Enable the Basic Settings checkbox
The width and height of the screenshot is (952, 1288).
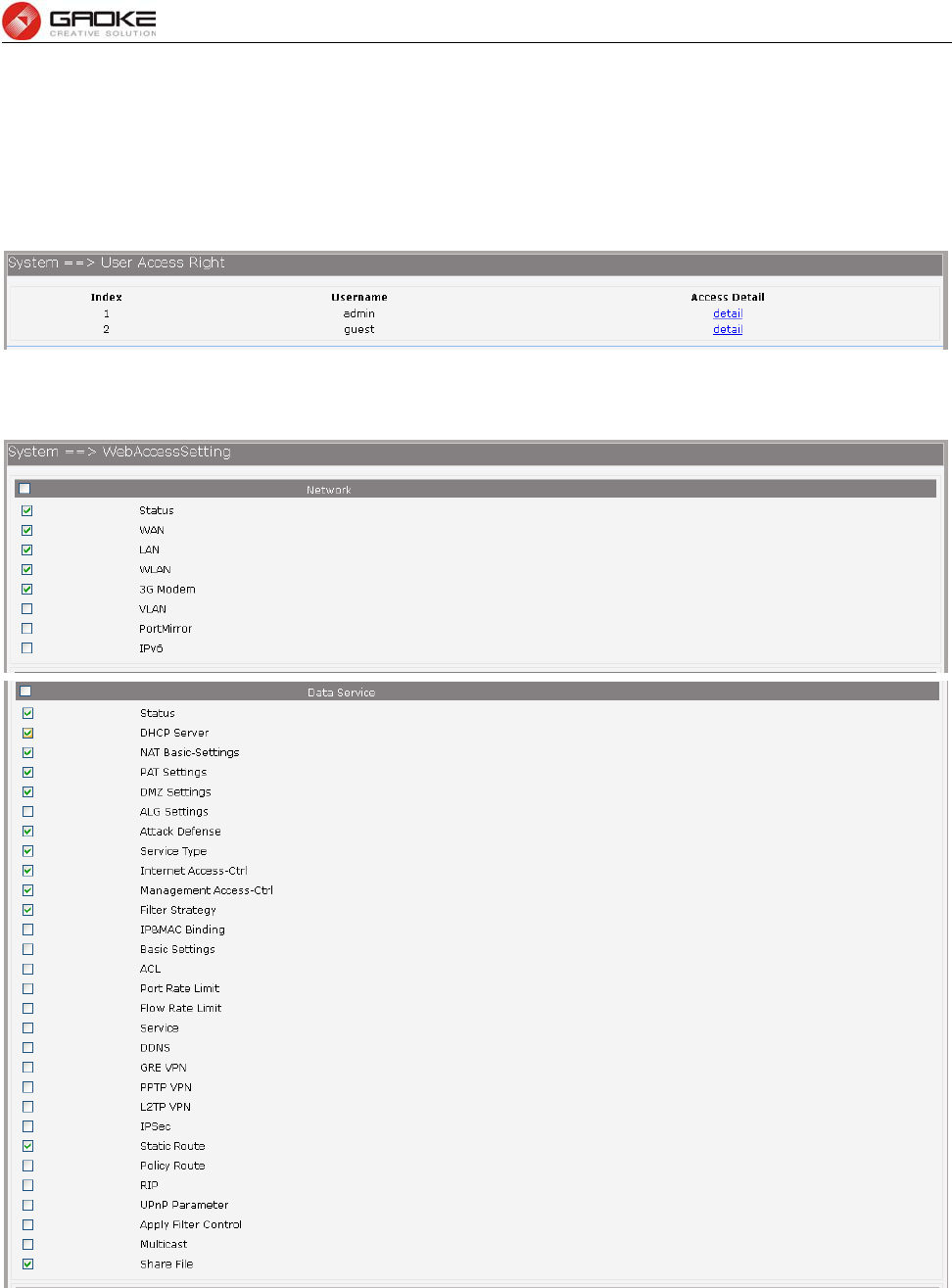(x=28, y=949)
